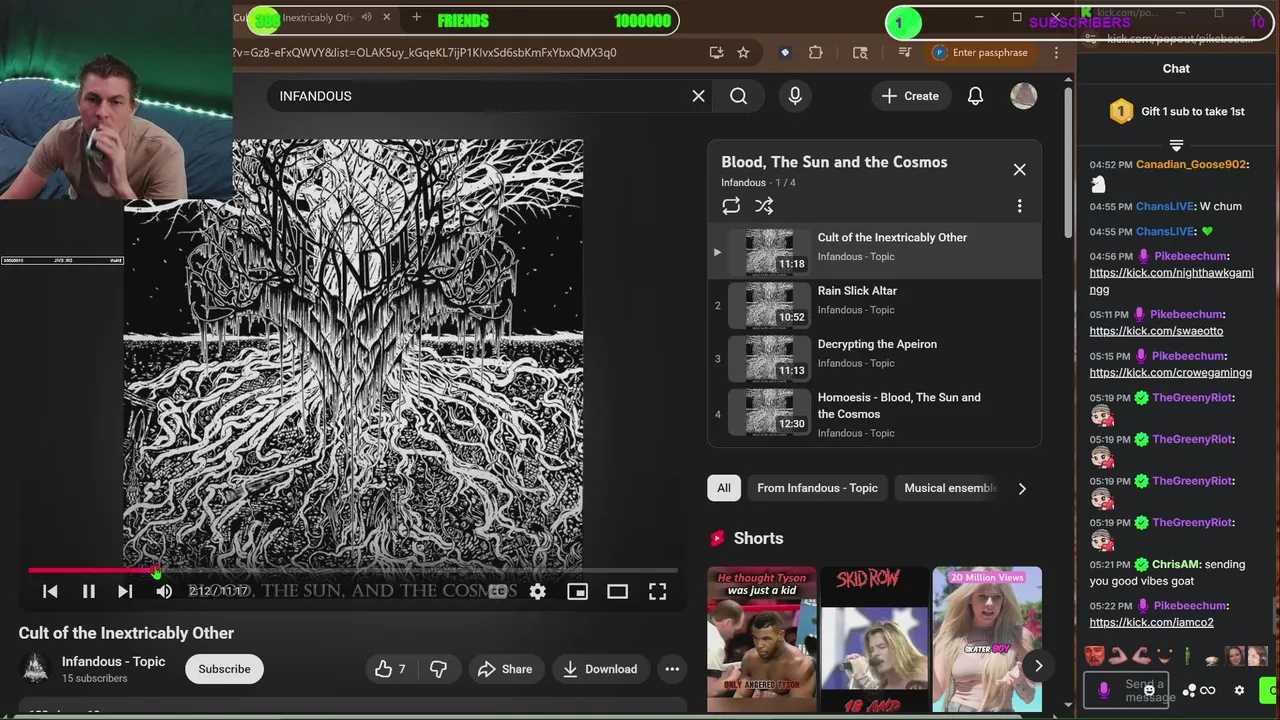Click the YouTube search magnifier button
The image size is (1280, 720).
738,96
